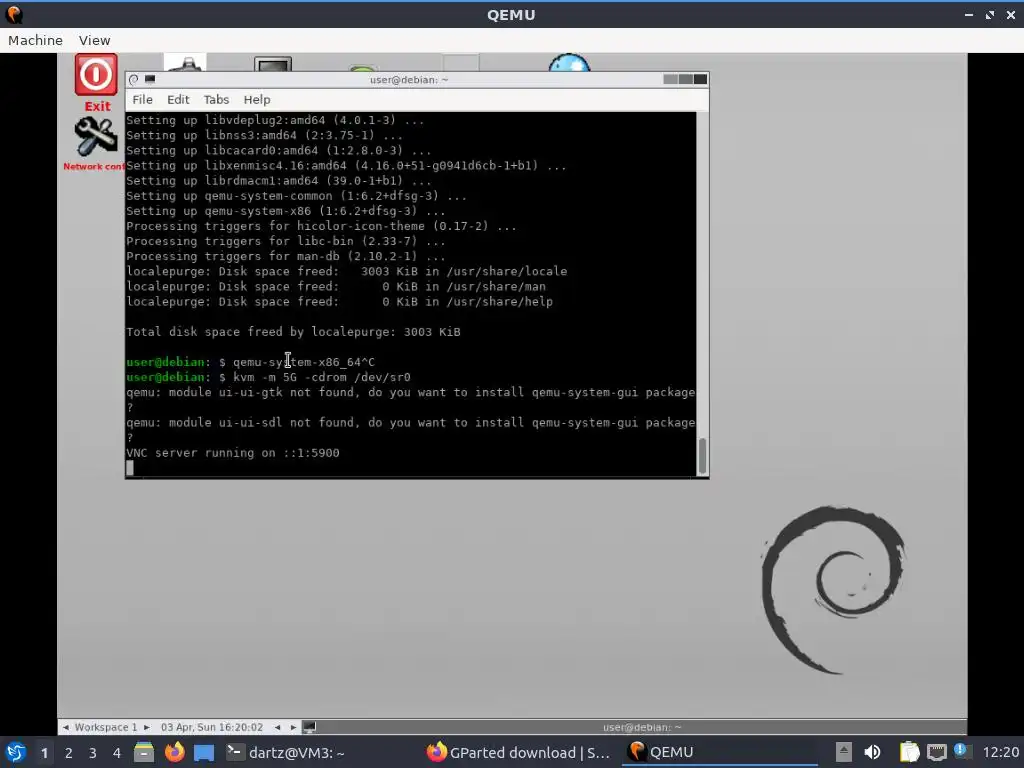Click the small terminal icon in terminal titlebar
Image resolution: width=1024 pixels, height=768 pixels.
click(x=150, y=80)
